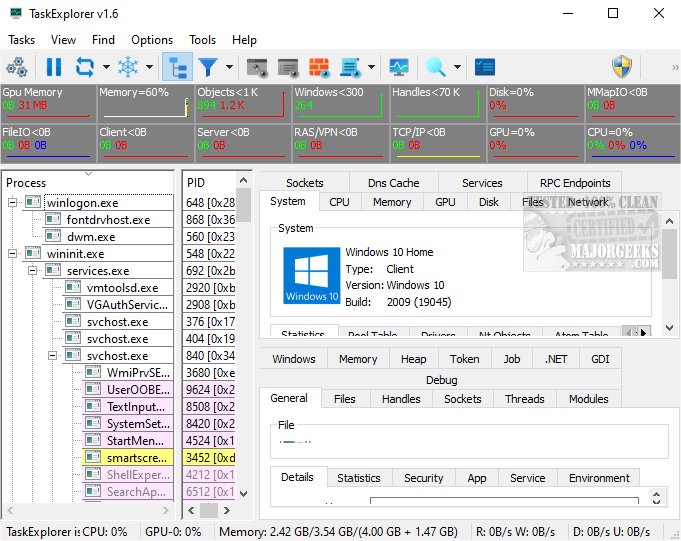Switch to the Dns Cache tab

point(393,183)
